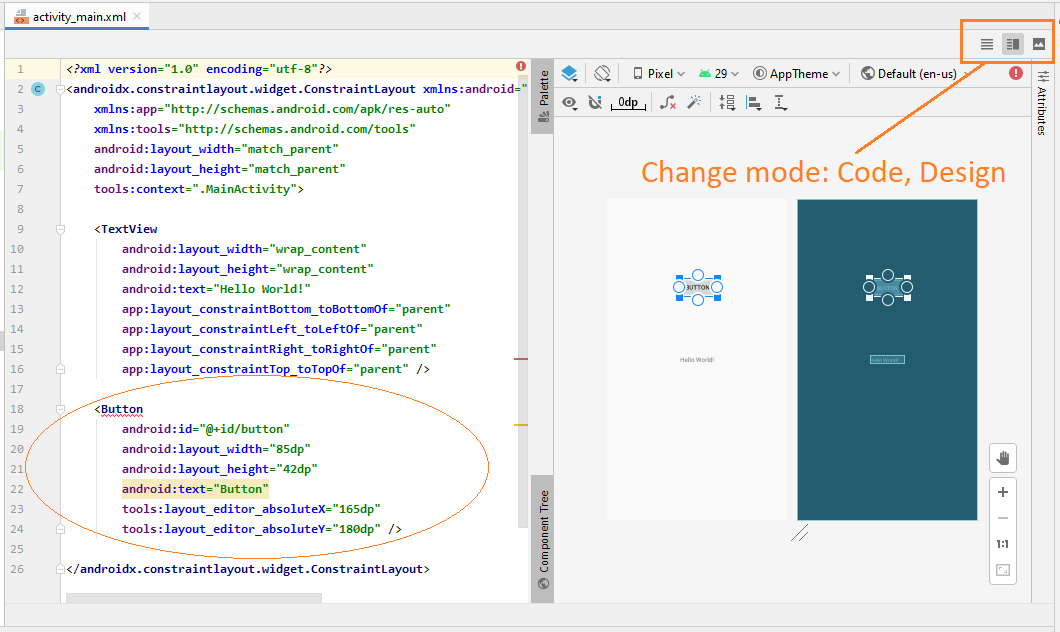The image size is (1060, 632).
Task: Click the Clear All Constraints icon
Action: (668, 103)
